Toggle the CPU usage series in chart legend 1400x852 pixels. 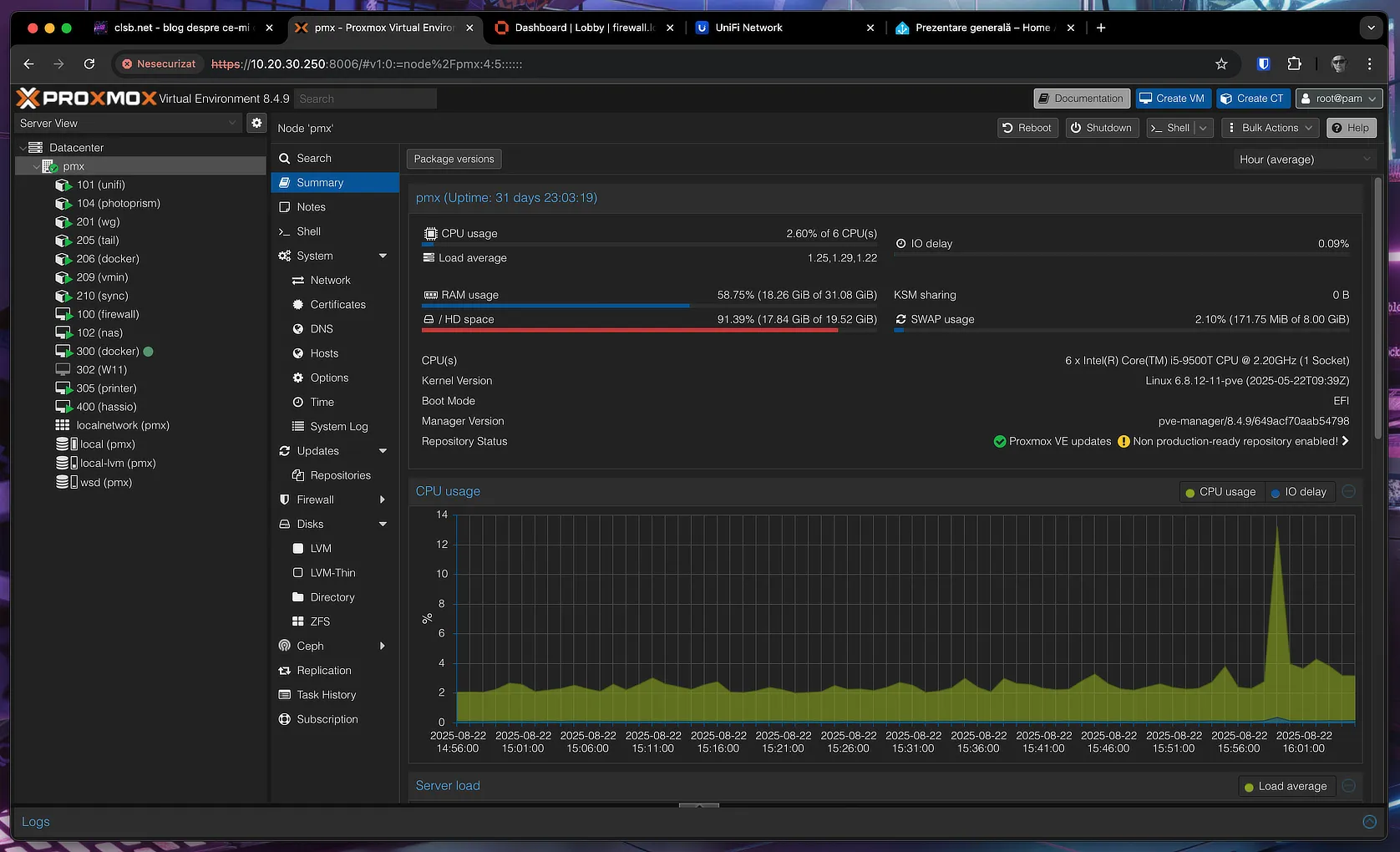(x=1221, y=492)
